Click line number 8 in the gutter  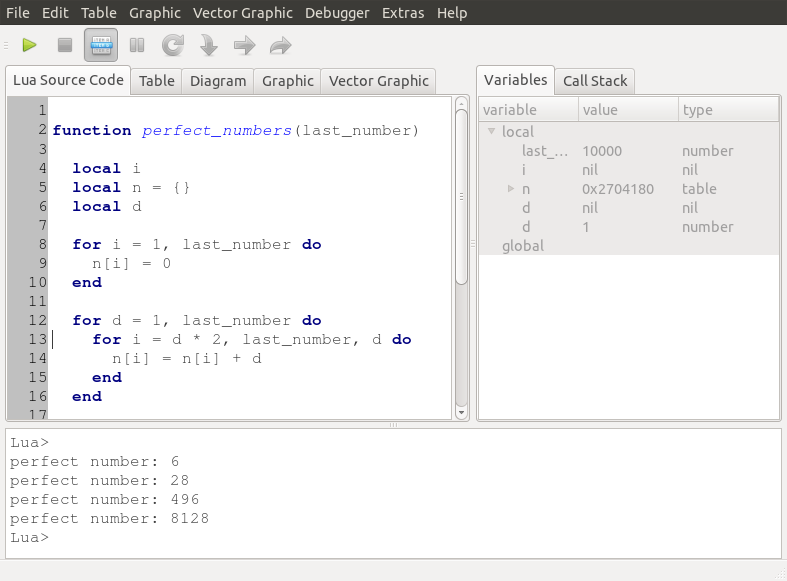[x=43, y=244]
